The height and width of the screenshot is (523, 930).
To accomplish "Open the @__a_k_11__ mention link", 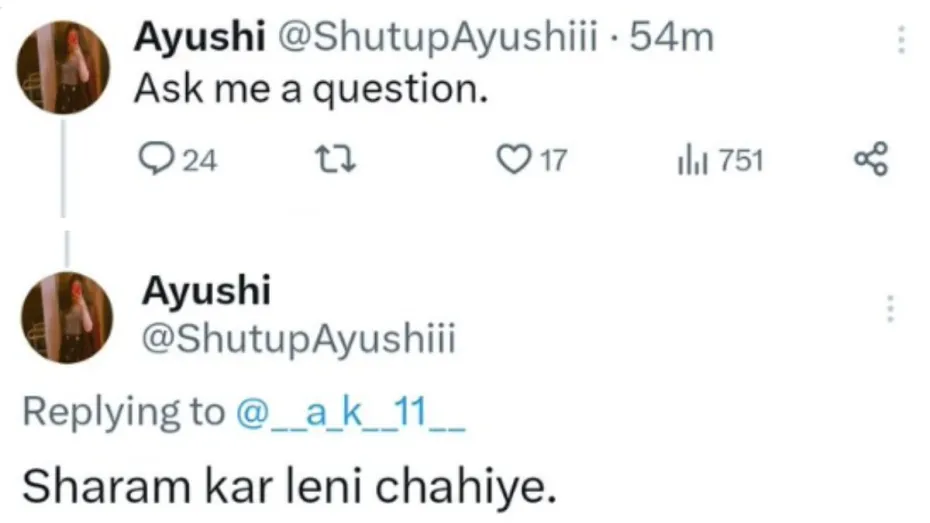I will pyautogui.click(x=349, y=412).
